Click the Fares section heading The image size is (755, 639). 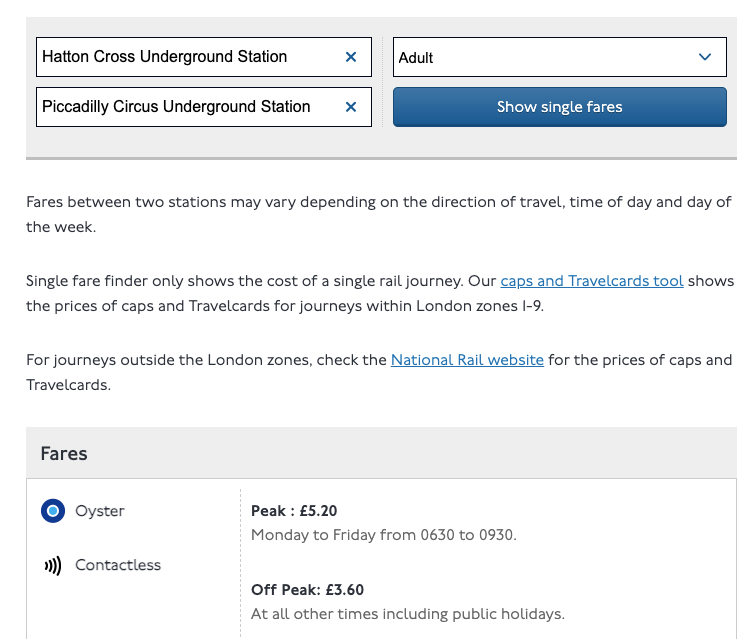pyautogui.click(x=64, y=454)
